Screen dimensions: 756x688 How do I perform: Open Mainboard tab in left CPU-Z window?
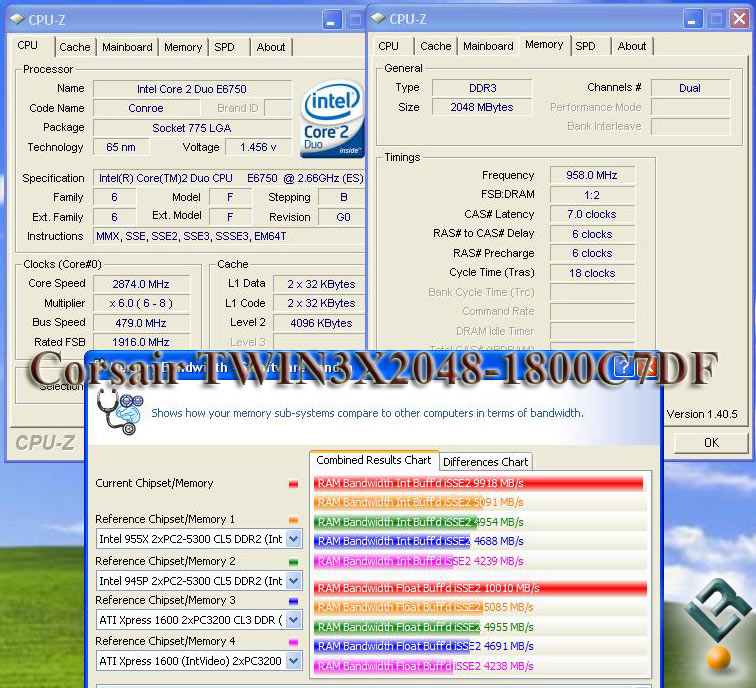(x=127, y=47)
